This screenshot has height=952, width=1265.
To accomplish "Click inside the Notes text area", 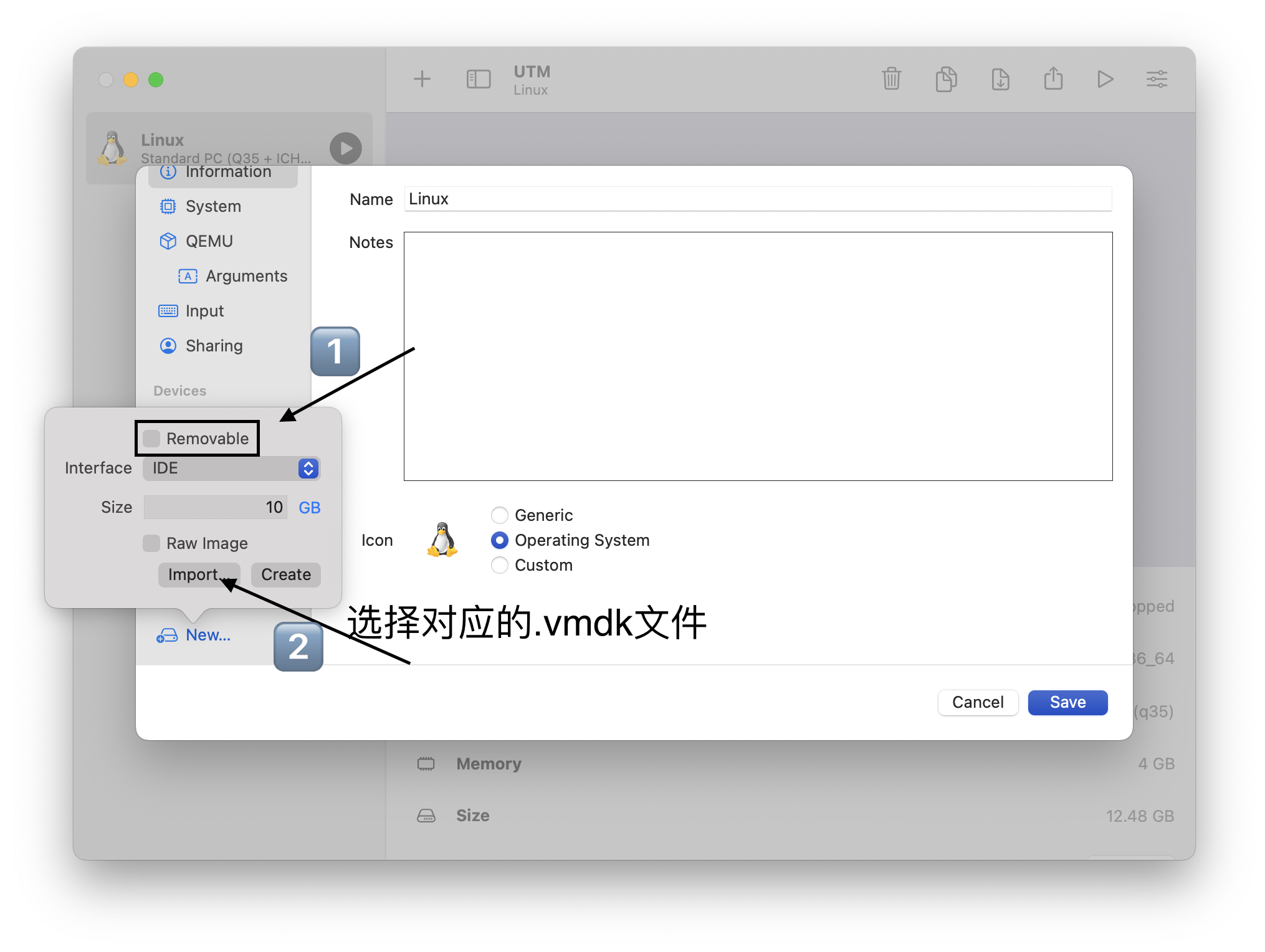I will click(x=758, y=356).
